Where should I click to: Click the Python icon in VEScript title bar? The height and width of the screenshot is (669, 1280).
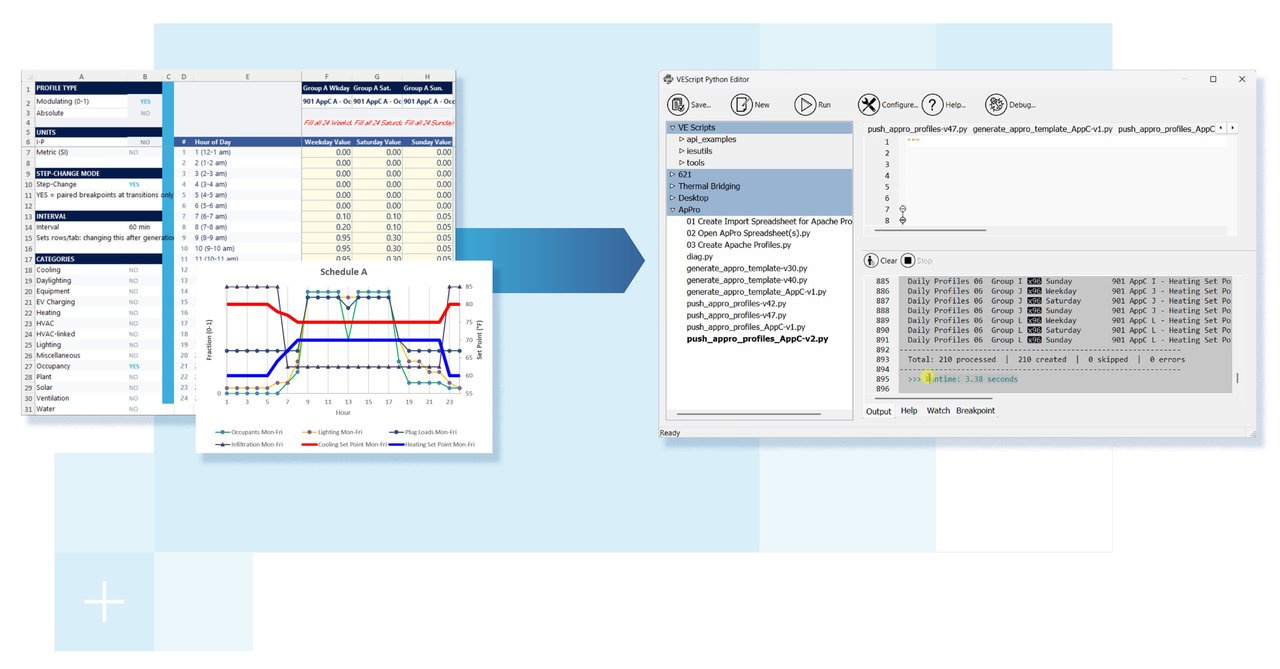(668, 79)
